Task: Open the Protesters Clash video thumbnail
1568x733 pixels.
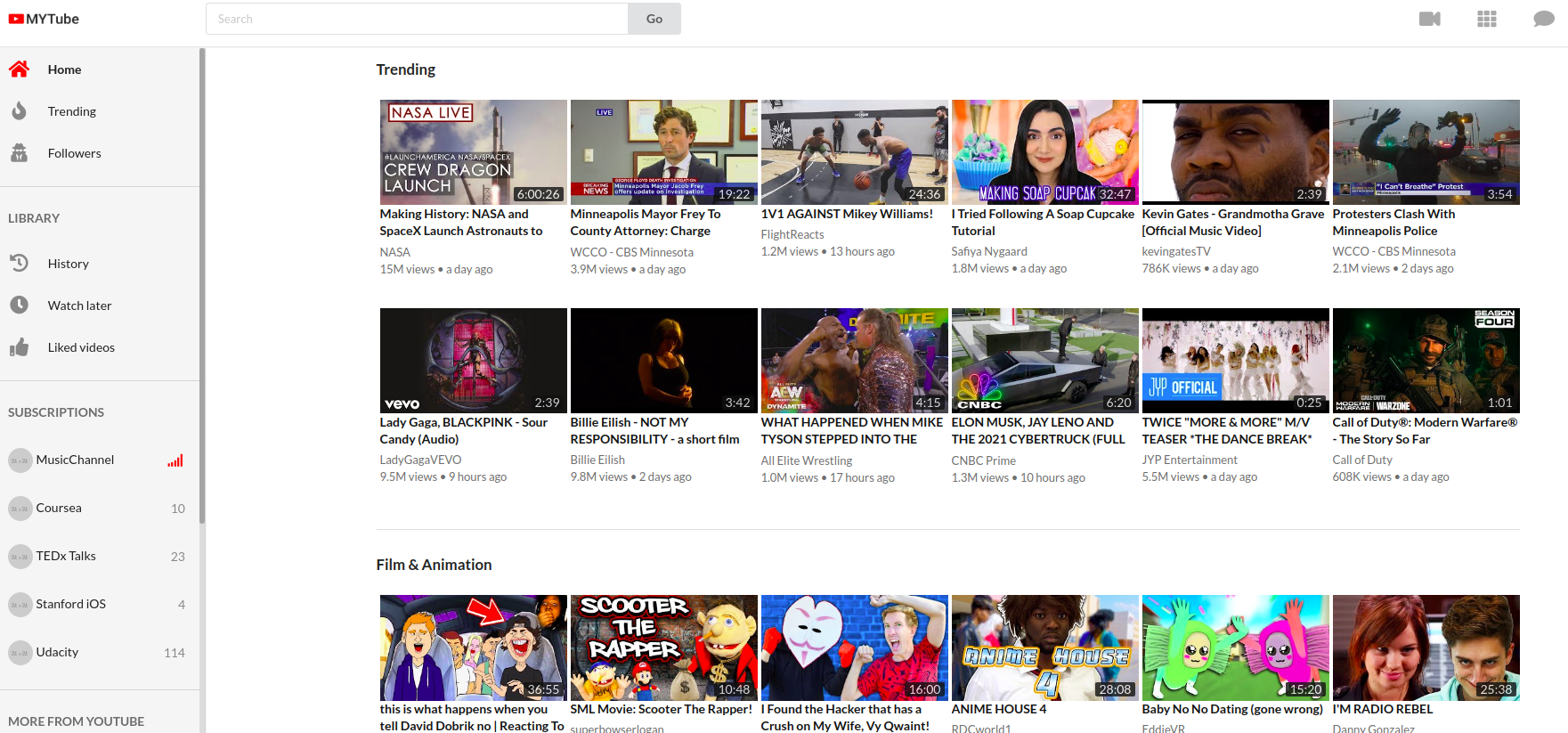Action: tap(1426, 152)
